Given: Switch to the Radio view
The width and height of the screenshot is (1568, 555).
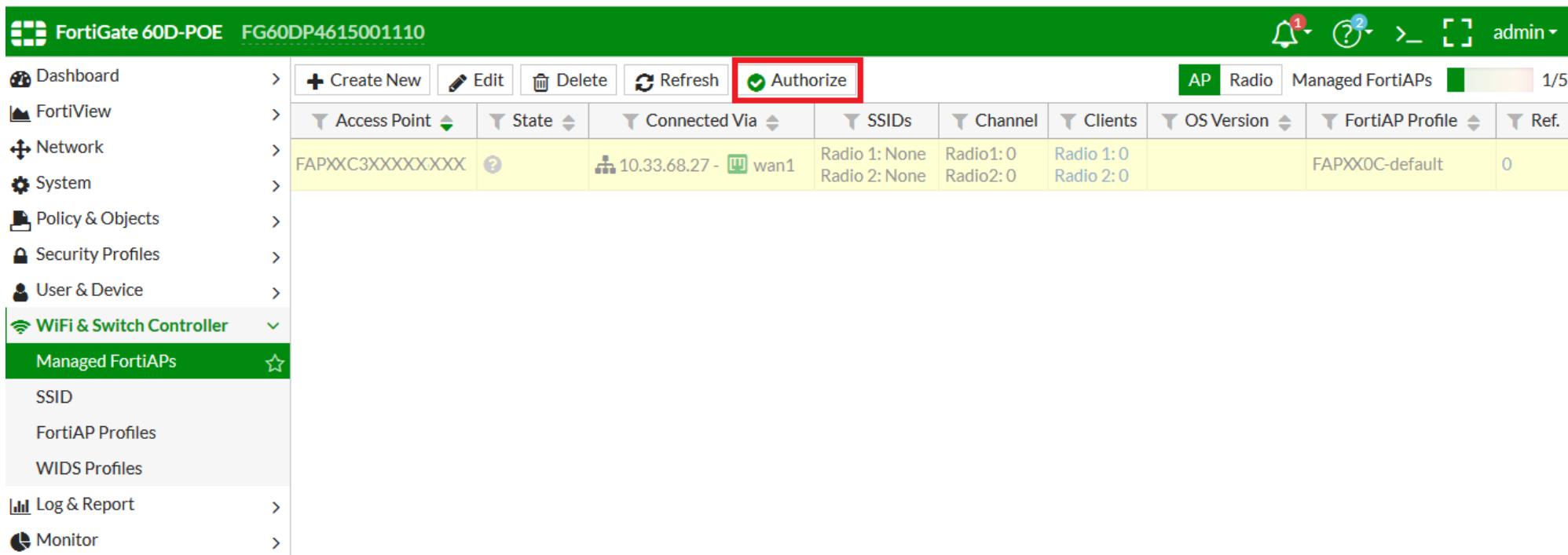Looking at the screenshot, I should coord(1251,80).
